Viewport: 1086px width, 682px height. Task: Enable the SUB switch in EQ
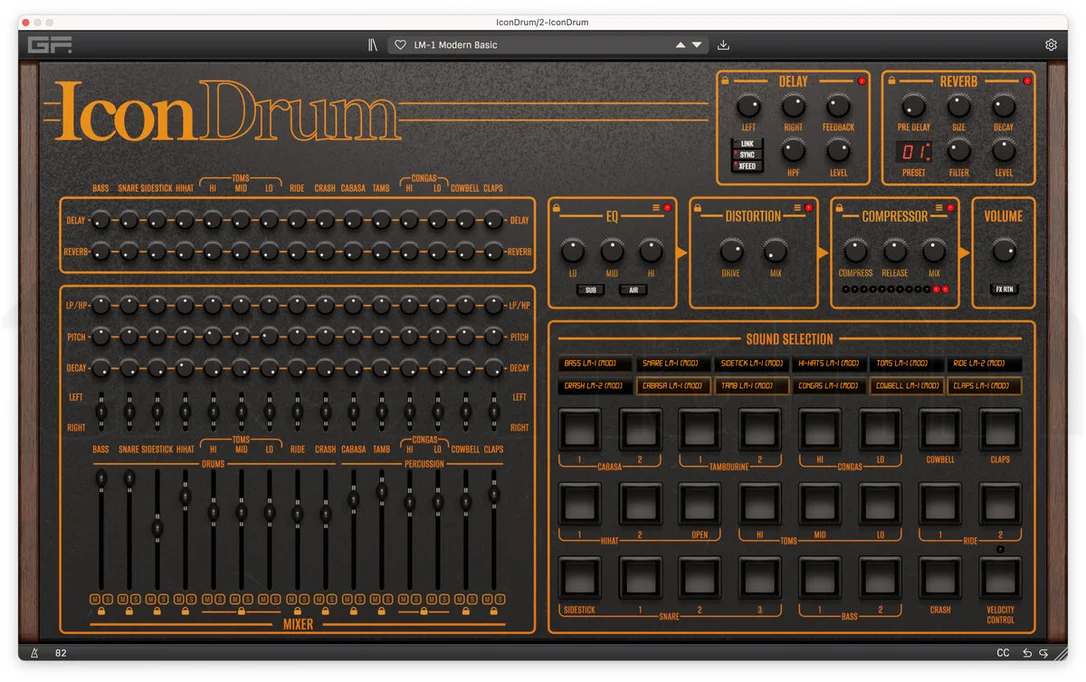point(590,290)
